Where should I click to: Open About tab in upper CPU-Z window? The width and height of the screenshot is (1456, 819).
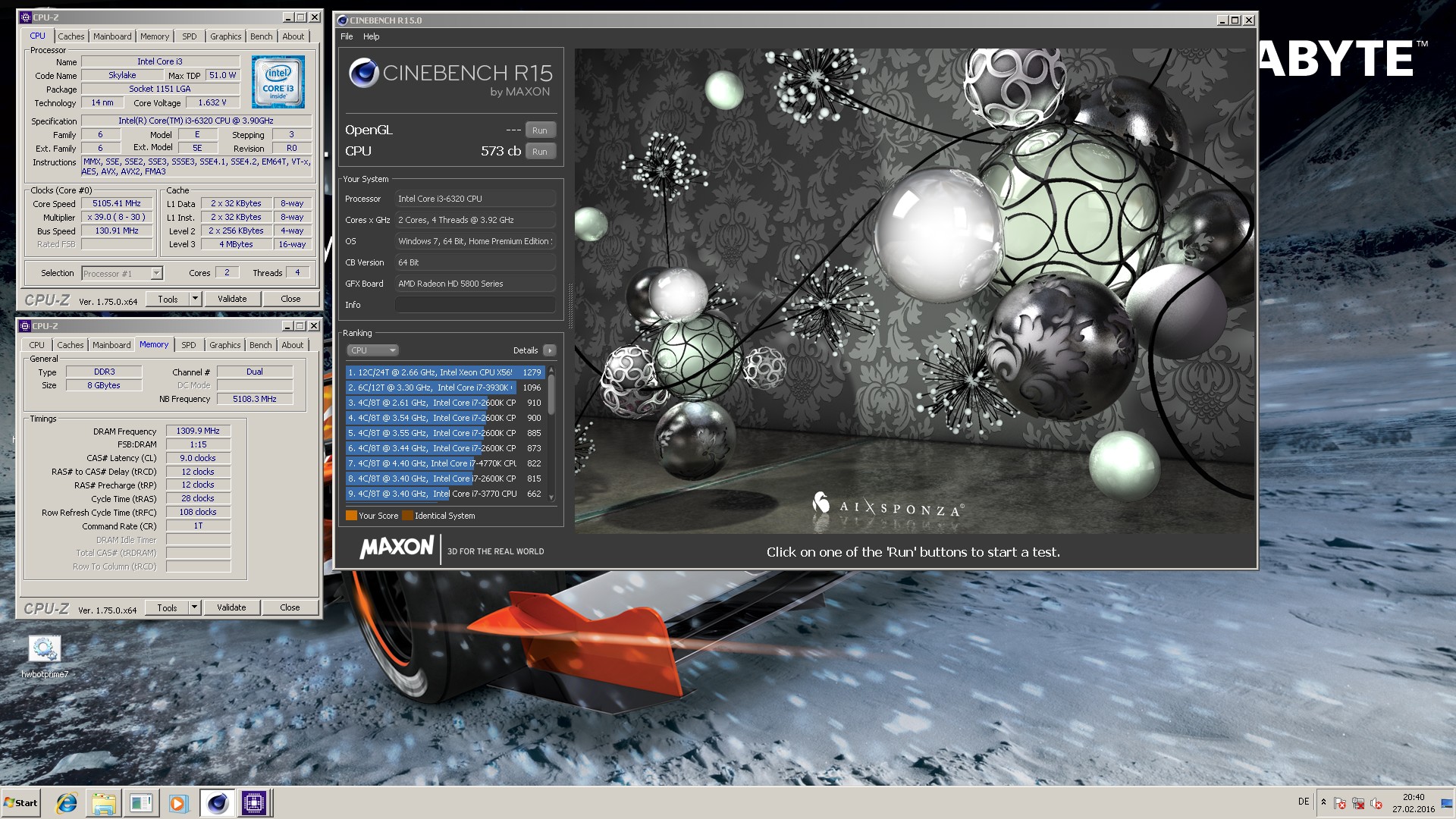point(293,36)
